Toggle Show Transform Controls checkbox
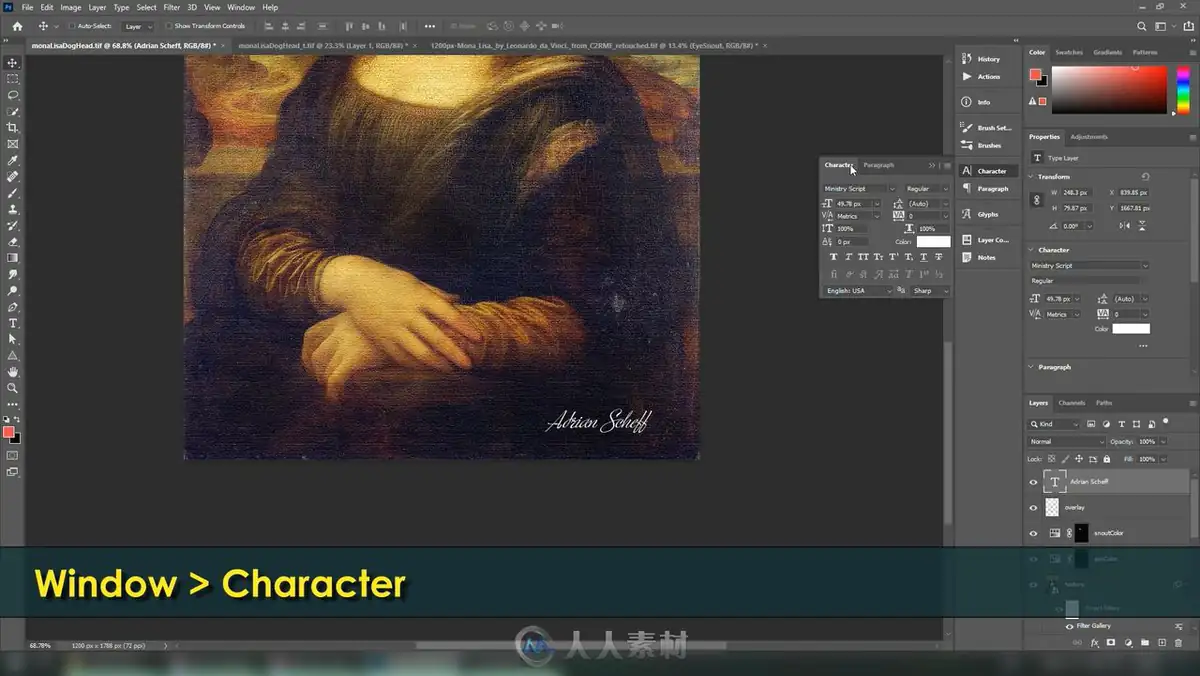This screenshot has height=676, width=1200. pyautogui.click(x=168, y=26)
